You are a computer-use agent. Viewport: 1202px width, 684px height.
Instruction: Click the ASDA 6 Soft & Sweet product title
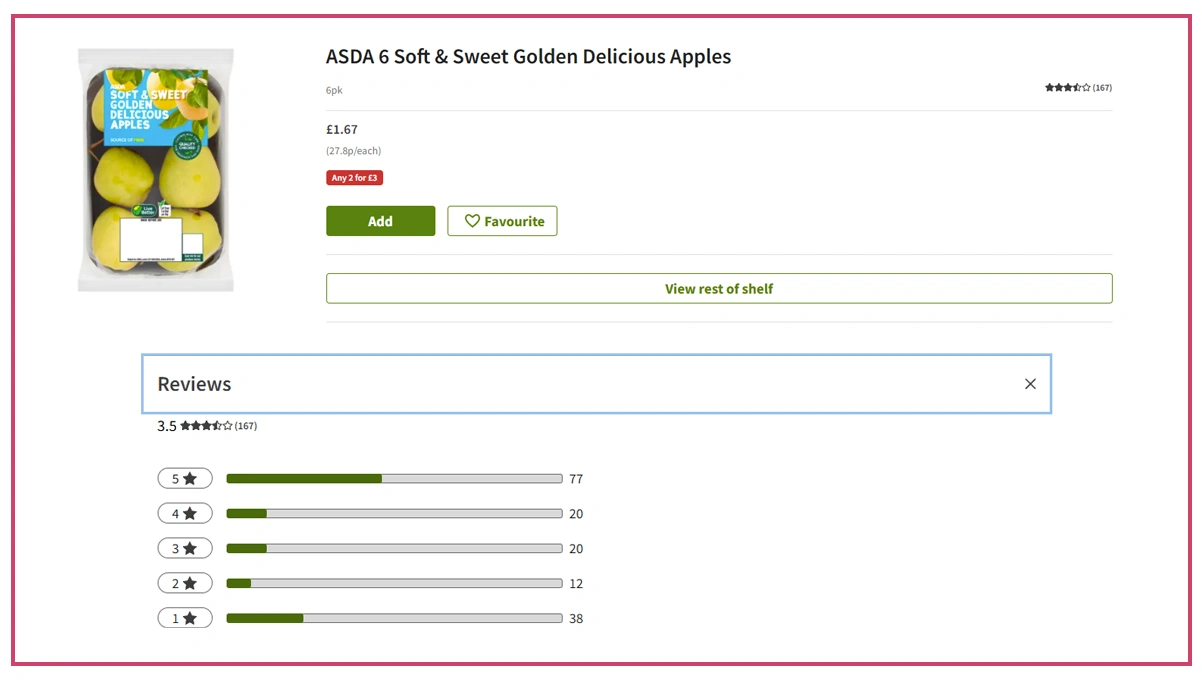point(528,57)
